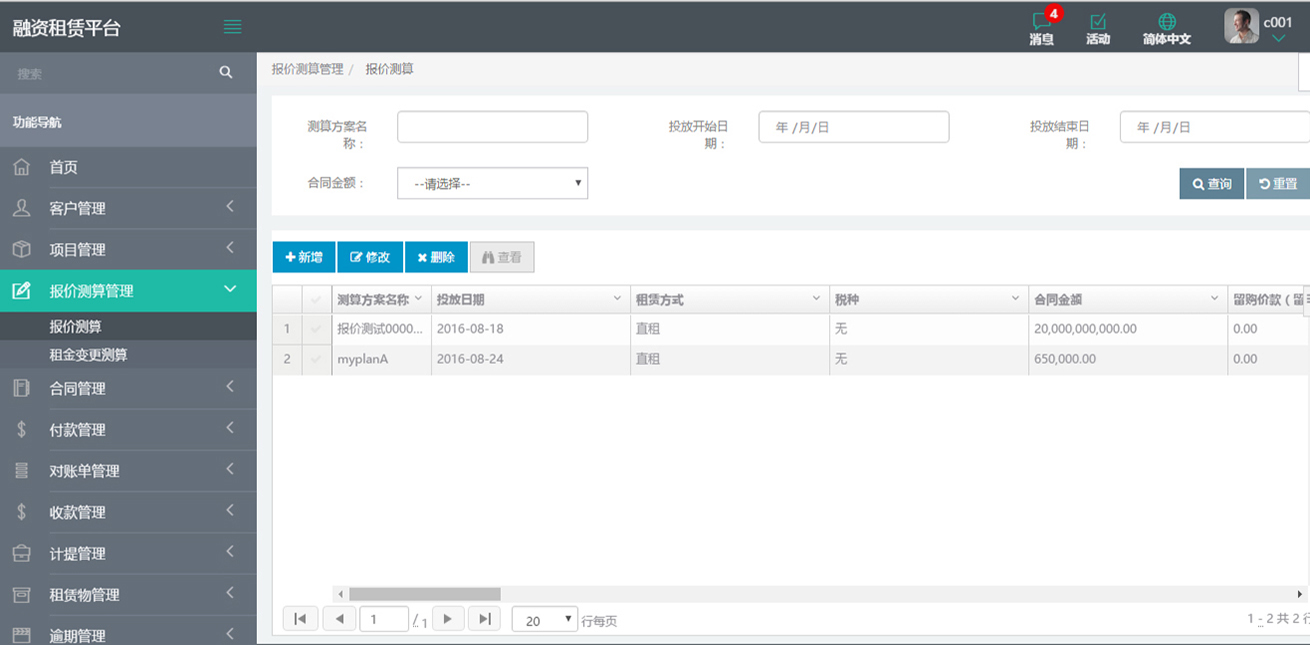This screenshot has width=1310, height=645.
Task: Open the 首页 menu item
Action: click(x=128, y=167)
